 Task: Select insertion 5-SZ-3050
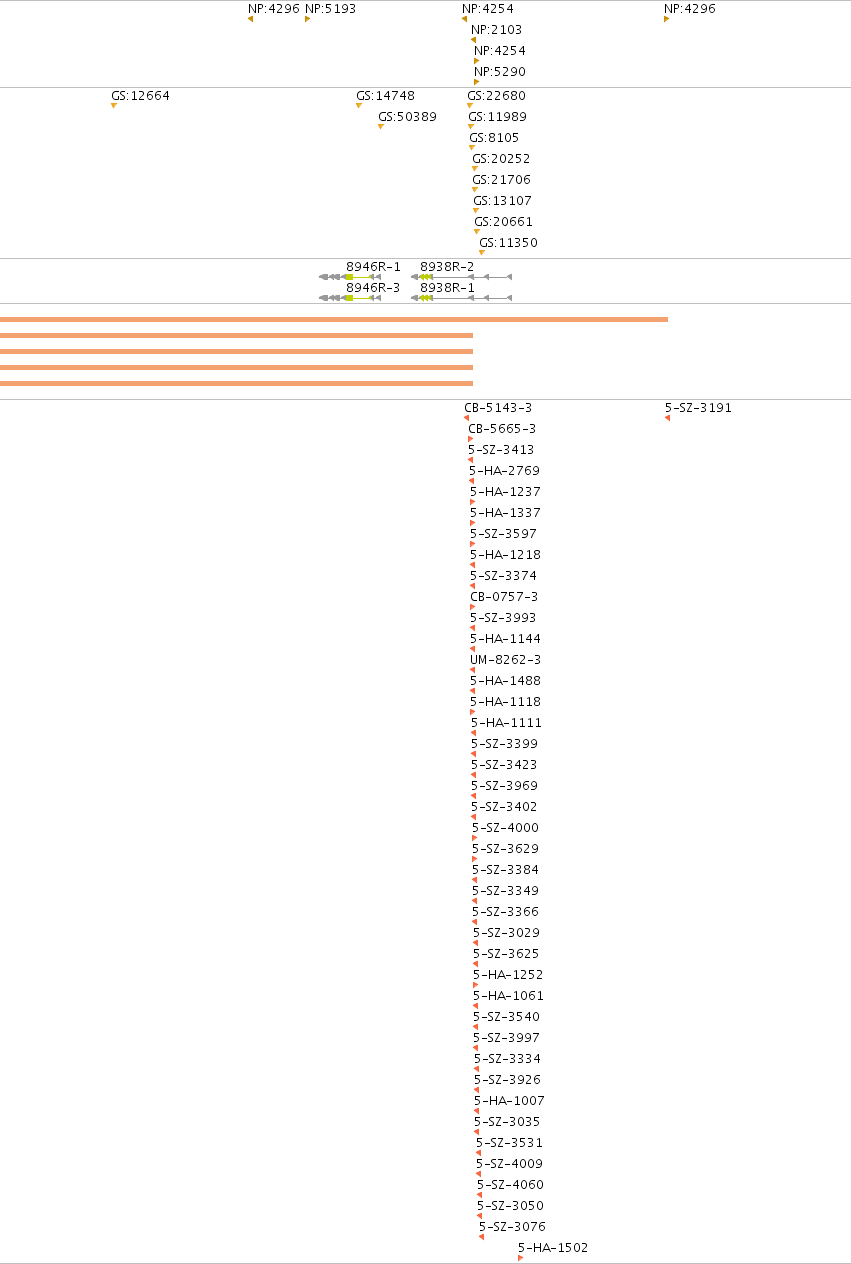pyautogui.click(x=511, y=1206)
